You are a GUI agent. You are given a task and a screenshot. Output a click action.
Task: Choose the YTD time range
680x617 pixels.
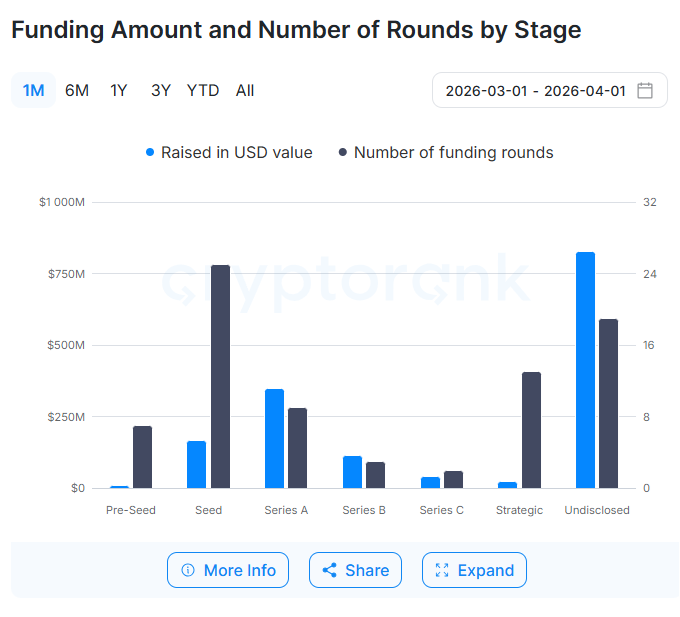coord(203,90)
